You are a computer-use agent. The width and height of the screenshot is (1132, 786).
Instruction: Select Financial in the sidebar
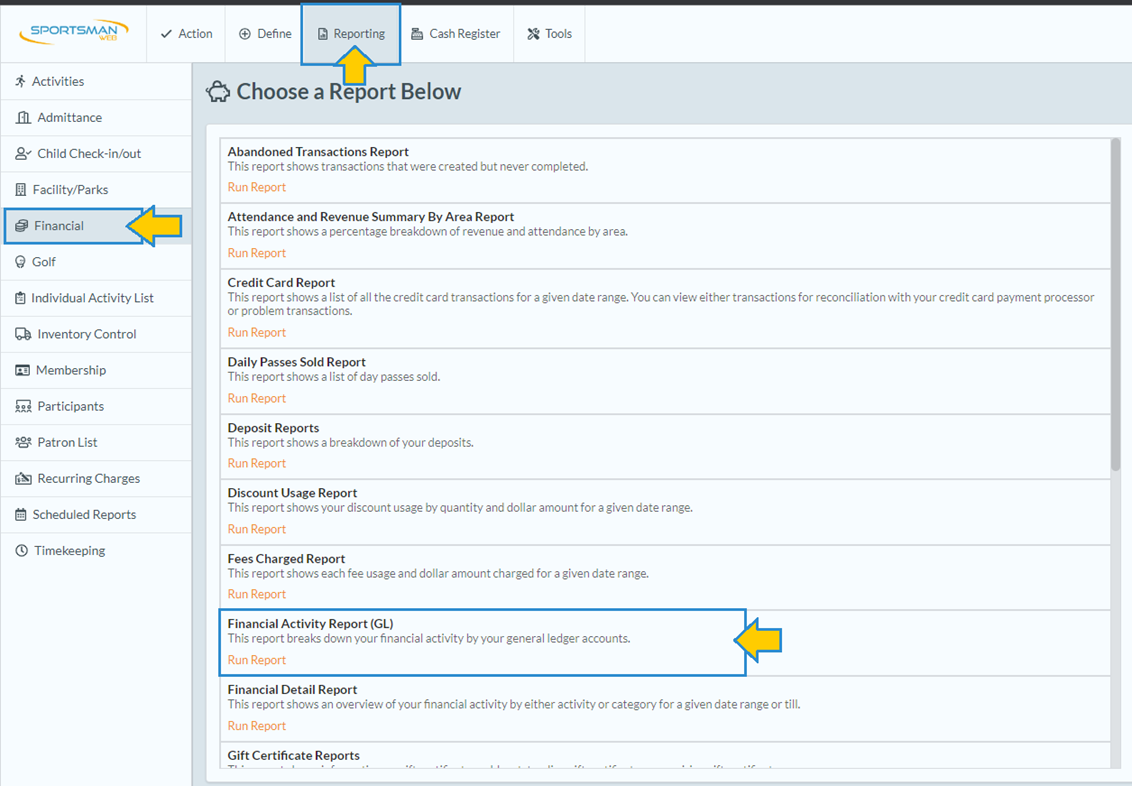point(59,226)
